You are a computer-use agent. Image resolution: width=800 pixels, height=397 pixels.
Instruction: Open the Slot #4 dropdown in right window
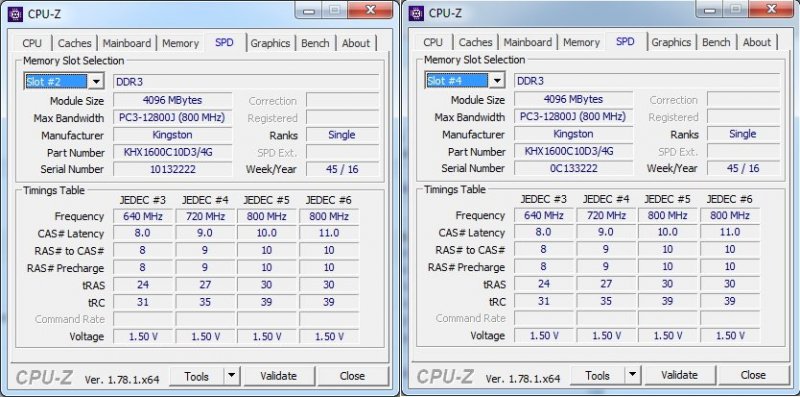pos(497,81)
